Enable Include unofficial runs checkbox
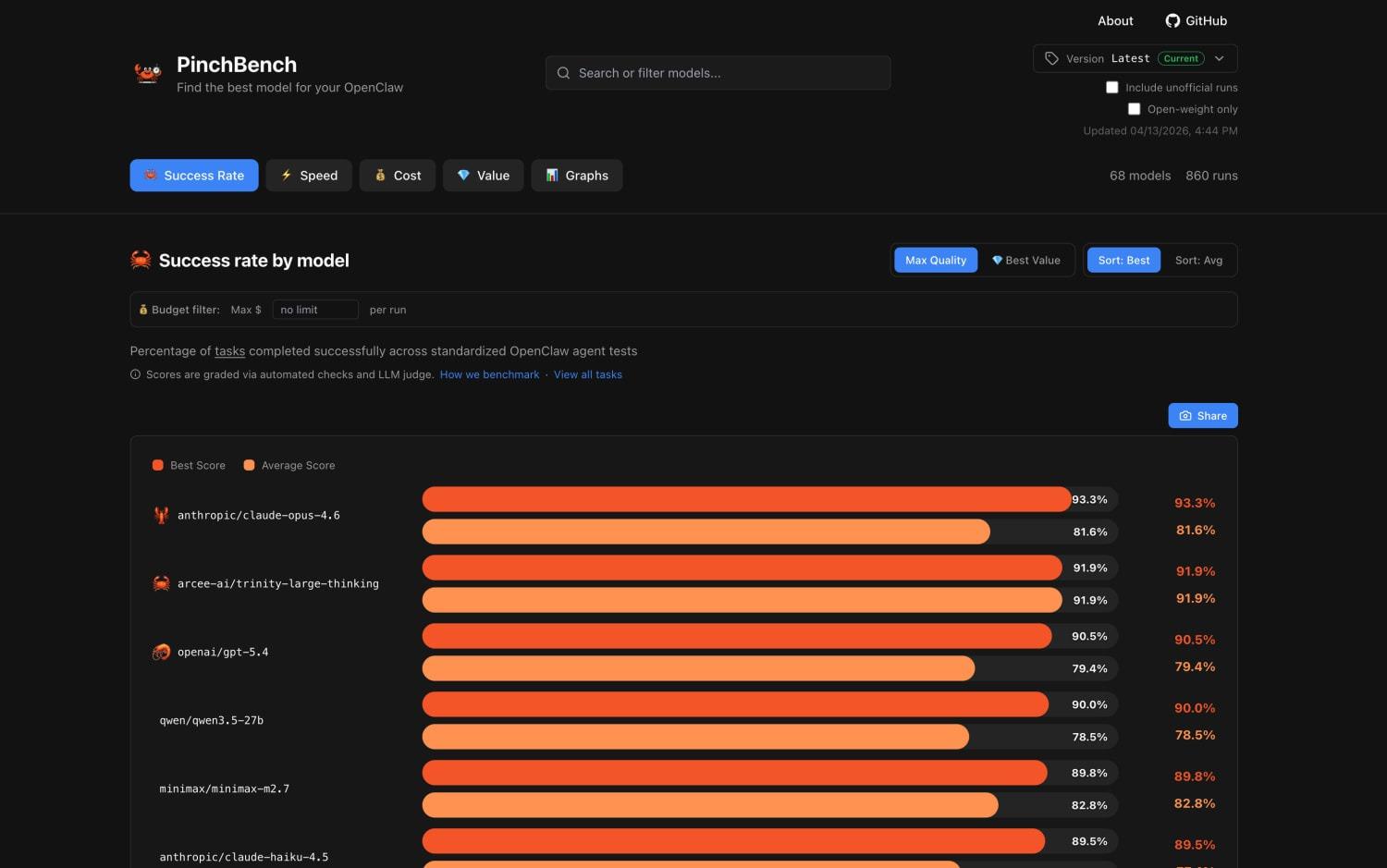Viewport: 1387px width, 868px height. [x=1112, y=87]
